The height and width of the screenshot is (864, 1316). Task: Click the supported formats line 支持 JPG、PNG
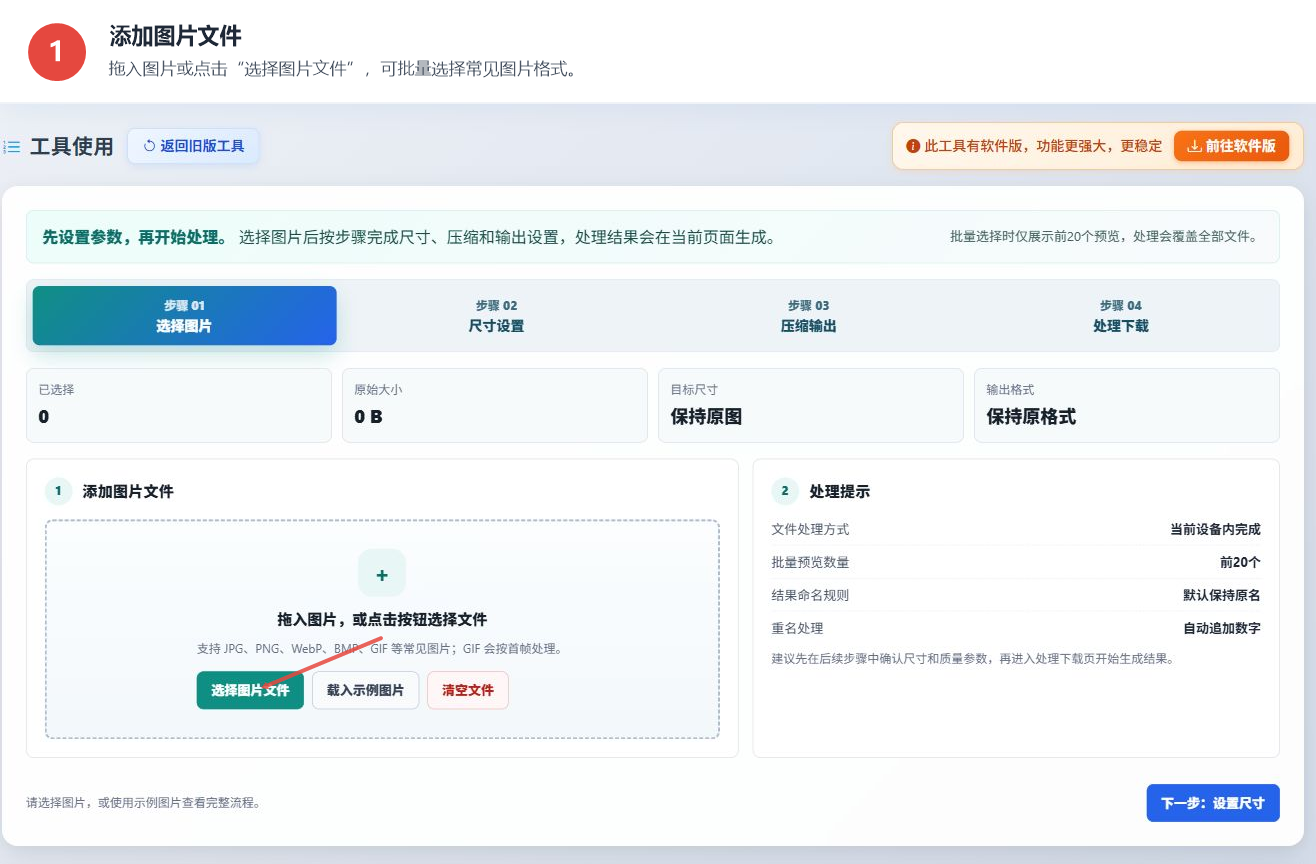point(380,648)
